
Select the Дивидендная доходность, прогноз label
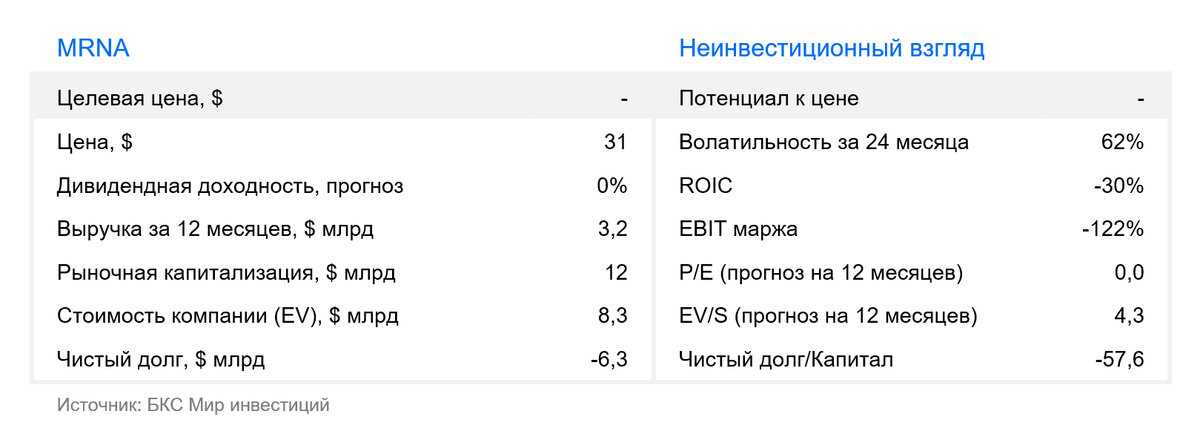click(230, 186)
